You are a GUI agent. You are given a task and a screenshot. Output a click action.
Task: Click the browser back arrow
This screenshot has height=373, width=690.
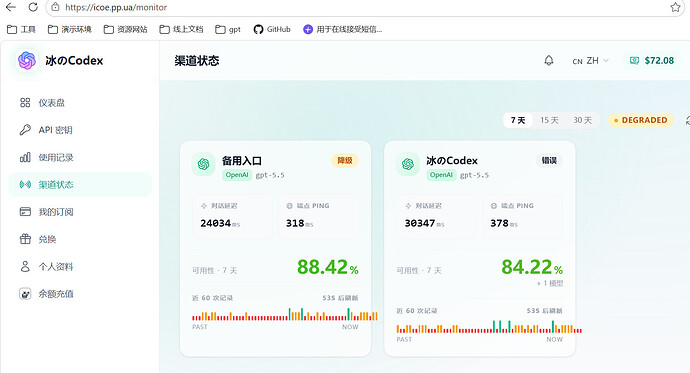11,7
